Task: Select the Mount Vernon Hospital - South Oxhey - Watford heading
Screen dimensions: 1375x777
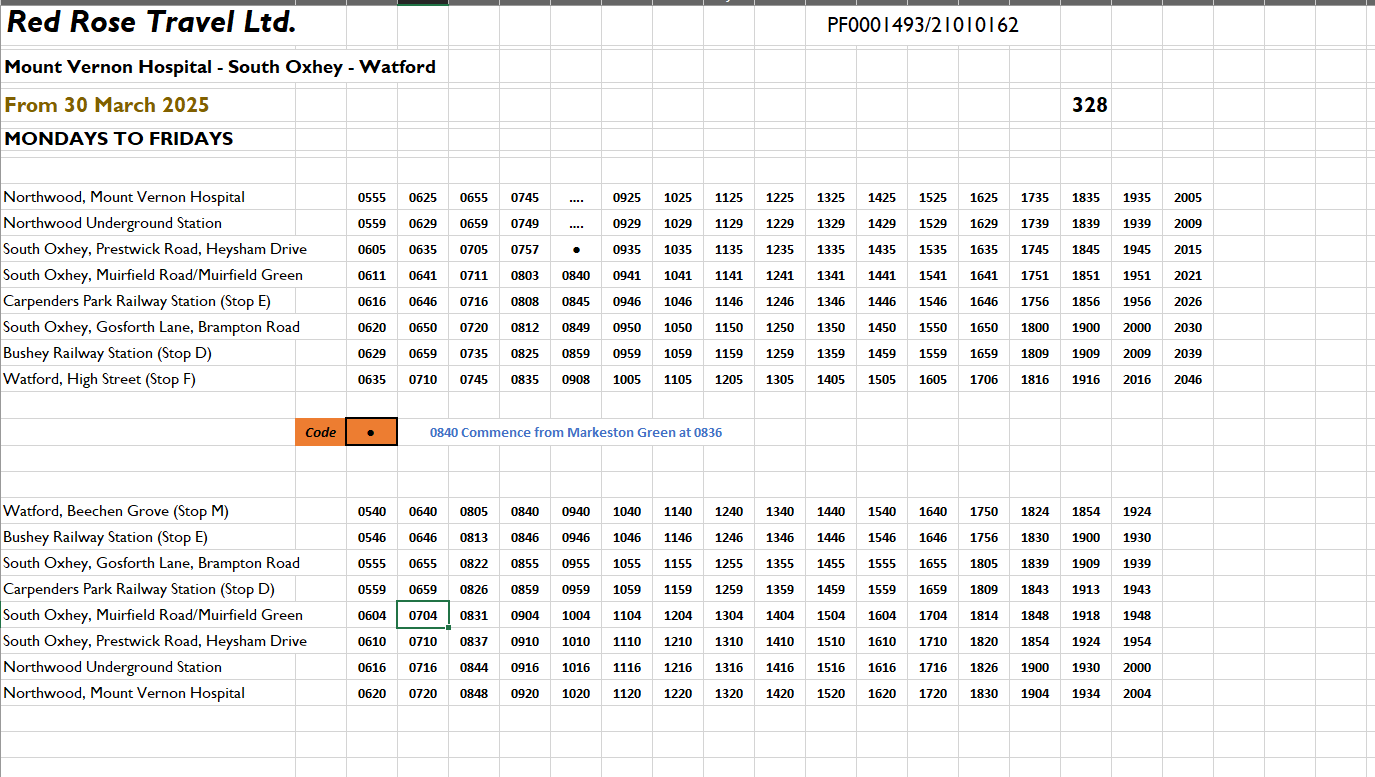Action: tap(220, 68)
